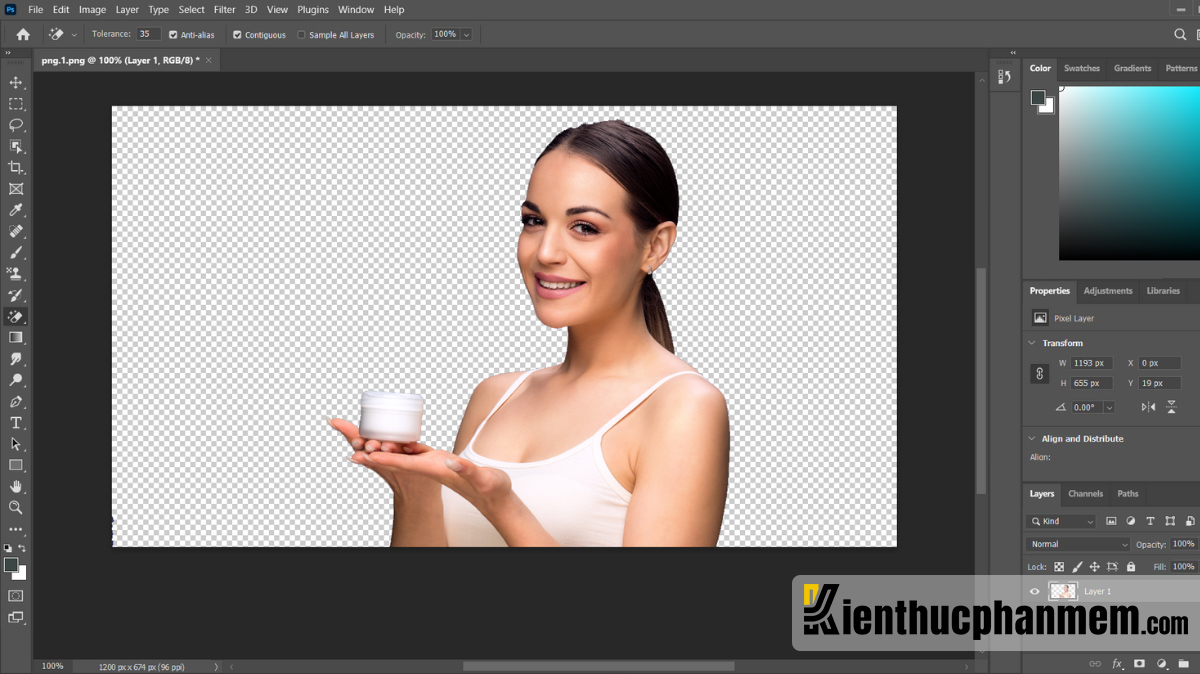Open the new fill or adjustment layer menu
Viewport: 1200px width, 674px height.
tap(1161, 663)
